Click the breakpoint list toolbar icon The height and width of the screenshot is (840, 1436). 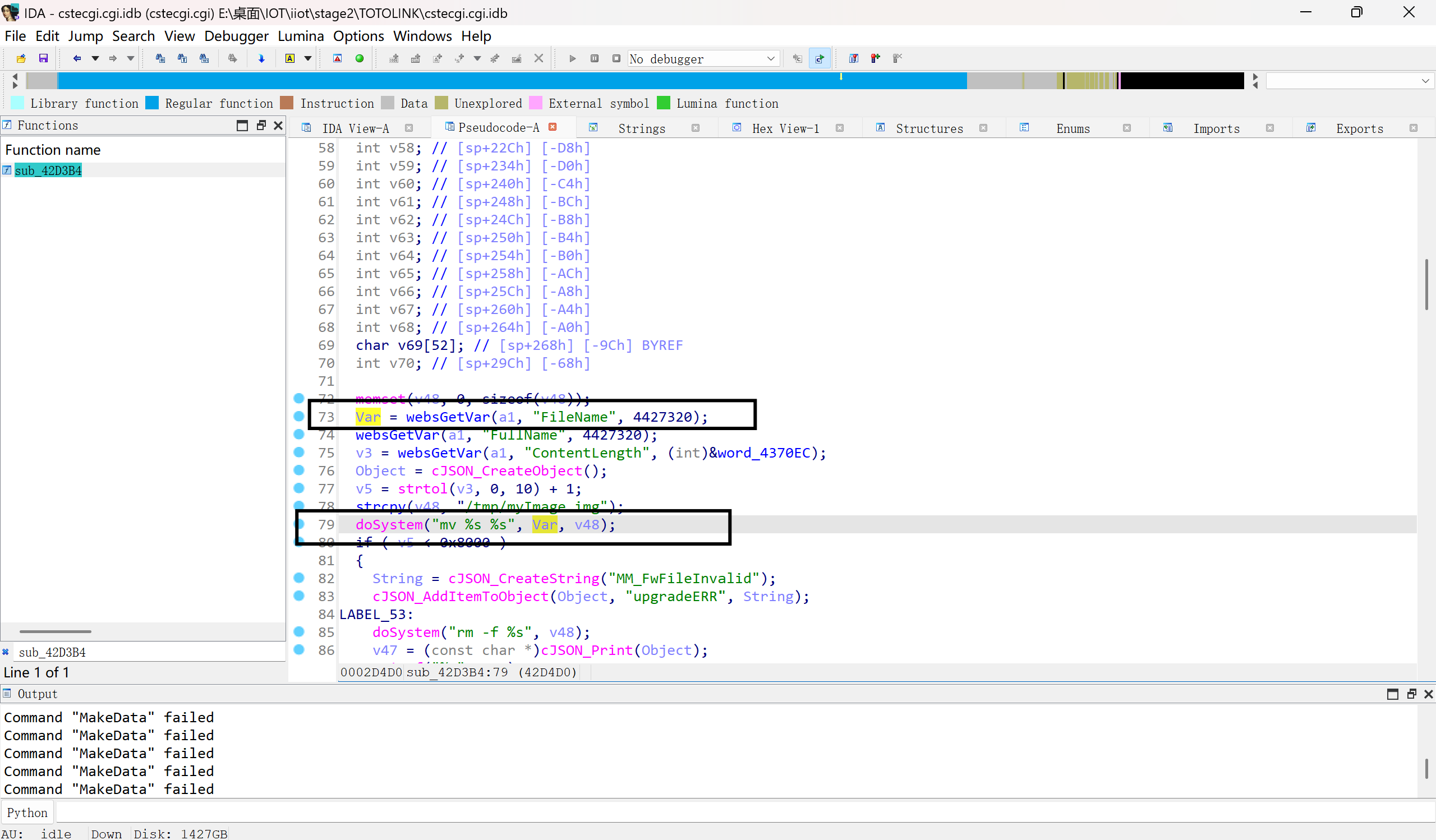point(854,58)
